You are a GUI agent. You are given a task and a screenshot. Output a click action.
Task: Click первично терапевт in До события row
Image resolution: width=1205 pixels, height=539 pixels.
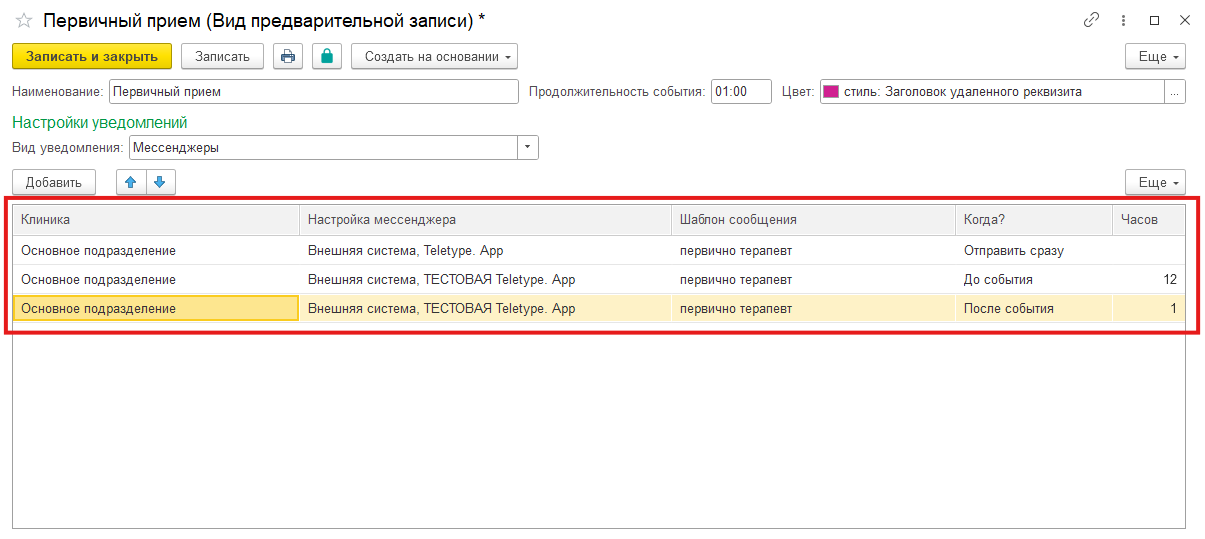tap(813, 280)
